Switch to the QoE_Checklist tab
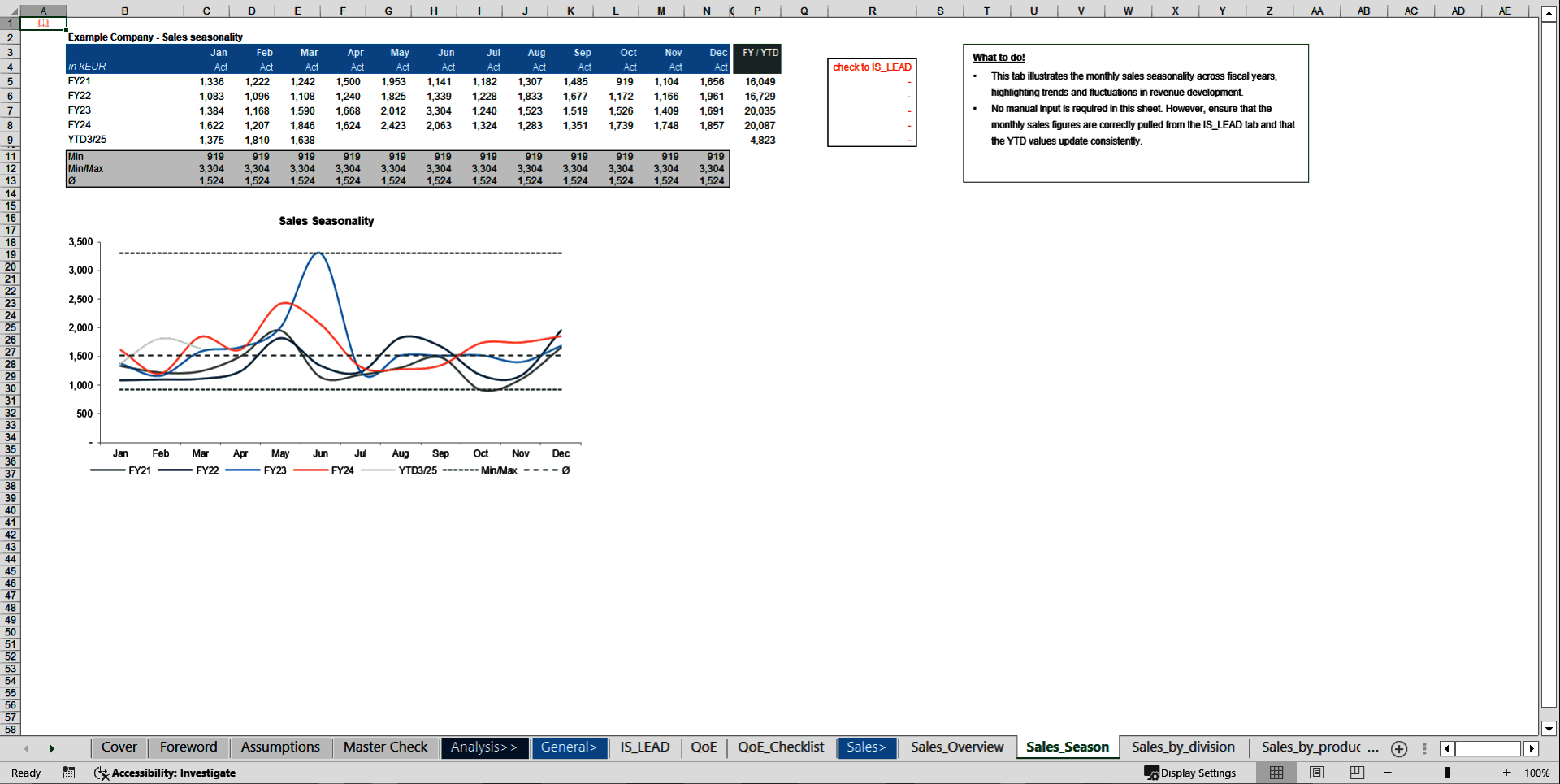This screenshot has width=1560, height=784. (780, 747)
